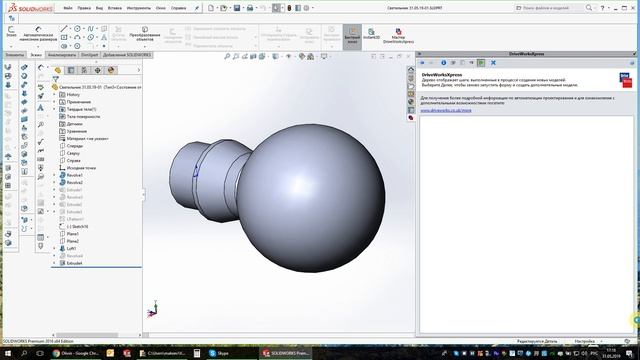Open the ConfigurationManager tab

84,70
